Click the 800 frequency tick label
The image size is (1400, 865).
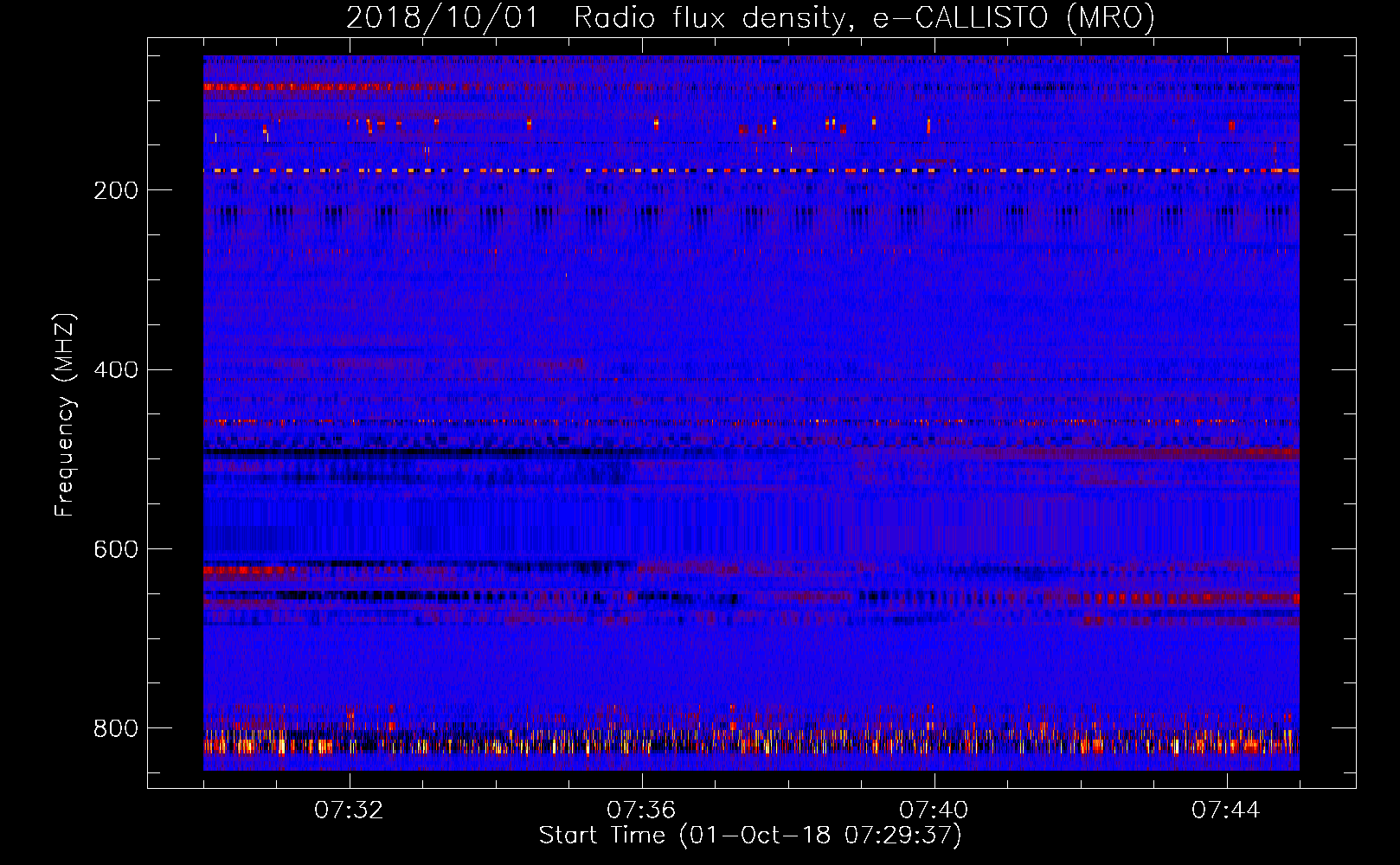[116, 728]
